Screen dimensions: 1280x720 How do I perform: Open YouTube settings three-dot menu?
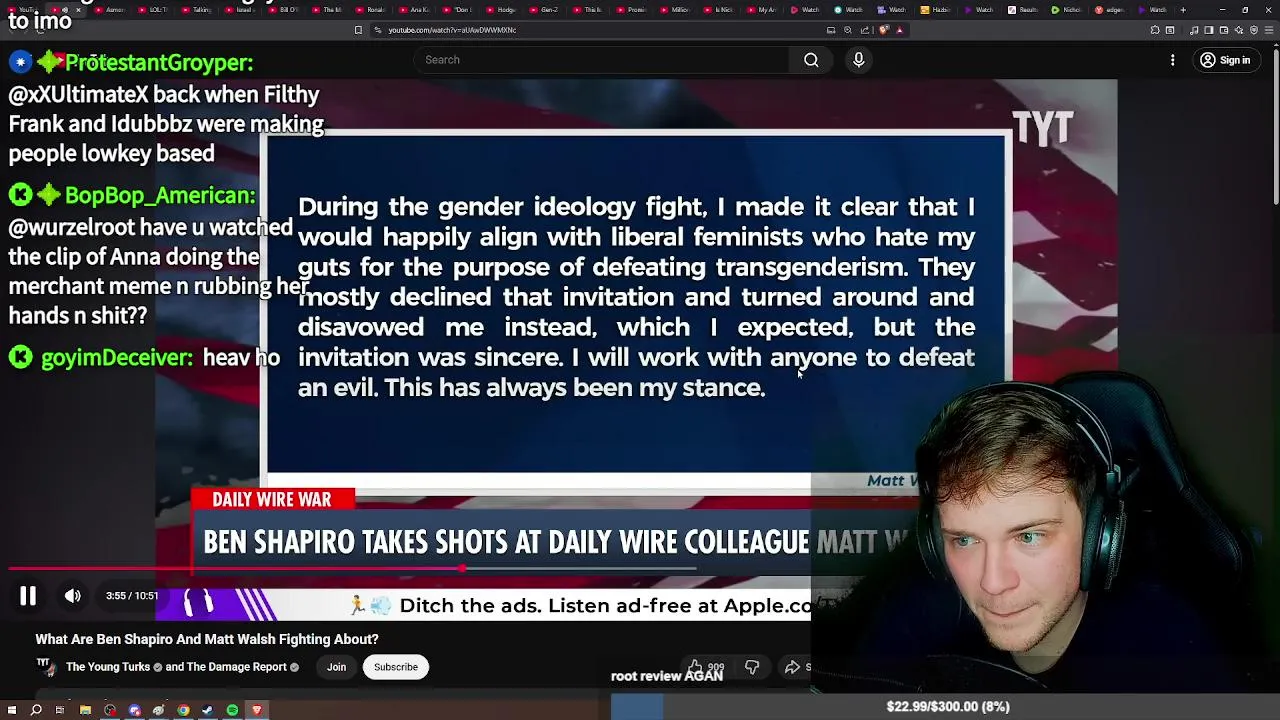1173,60
